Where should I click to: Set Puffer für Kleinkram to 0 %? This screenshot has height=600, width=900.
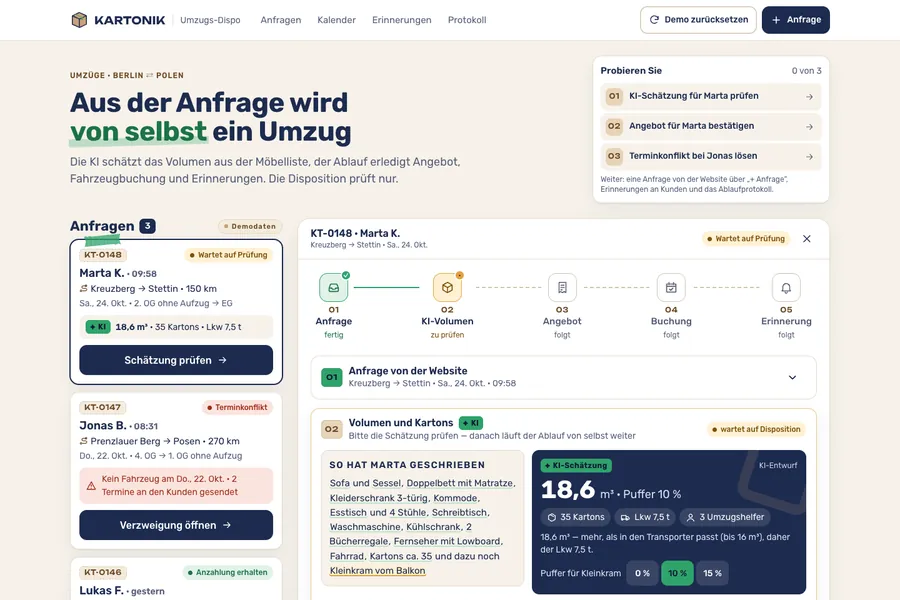pyautogui.click(x=642, y=573)
